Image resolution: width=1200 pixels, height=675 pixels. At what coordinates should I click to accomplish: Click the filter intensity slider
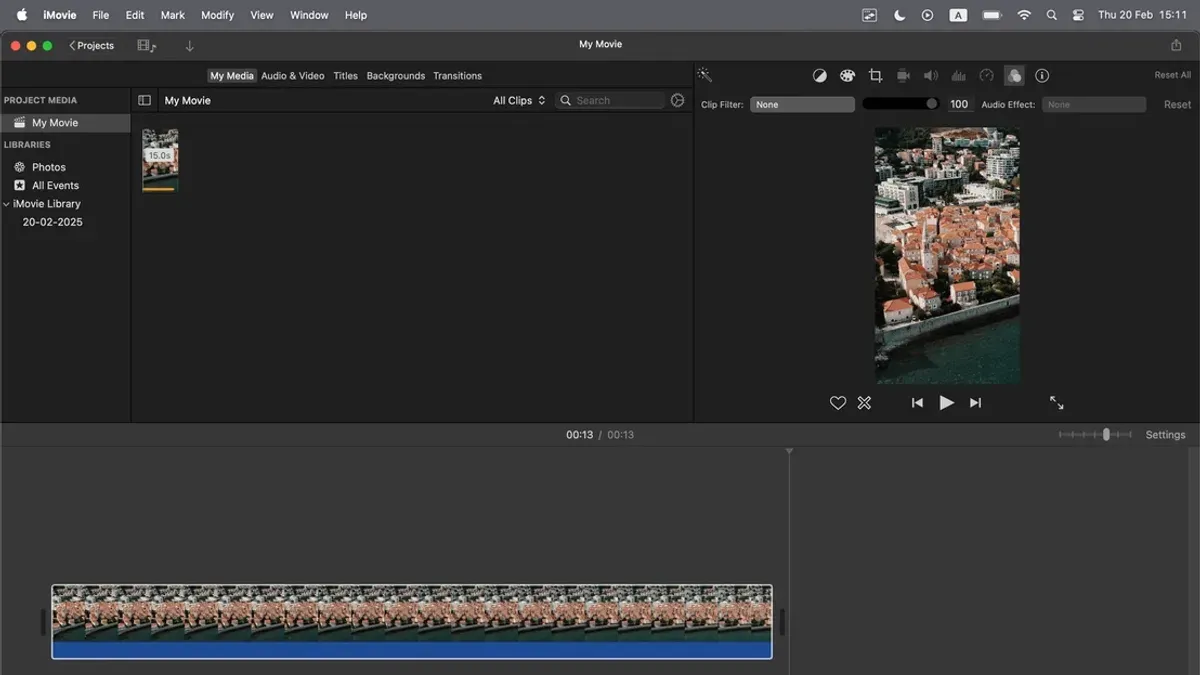click(901, 104)
